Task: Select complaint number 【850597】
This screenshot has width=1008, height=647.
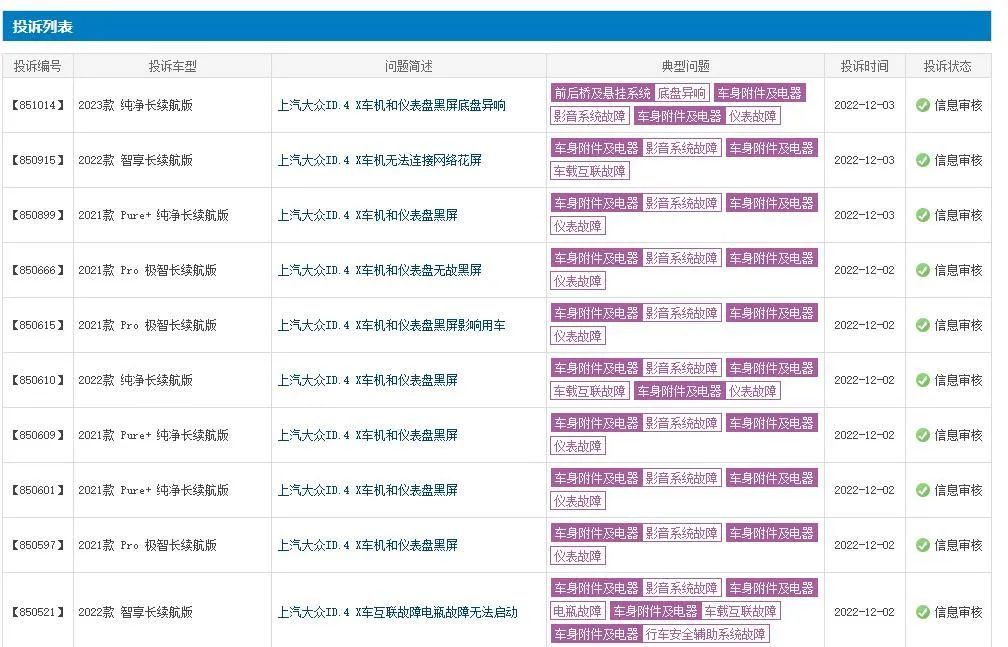Action: click(38, 545)
